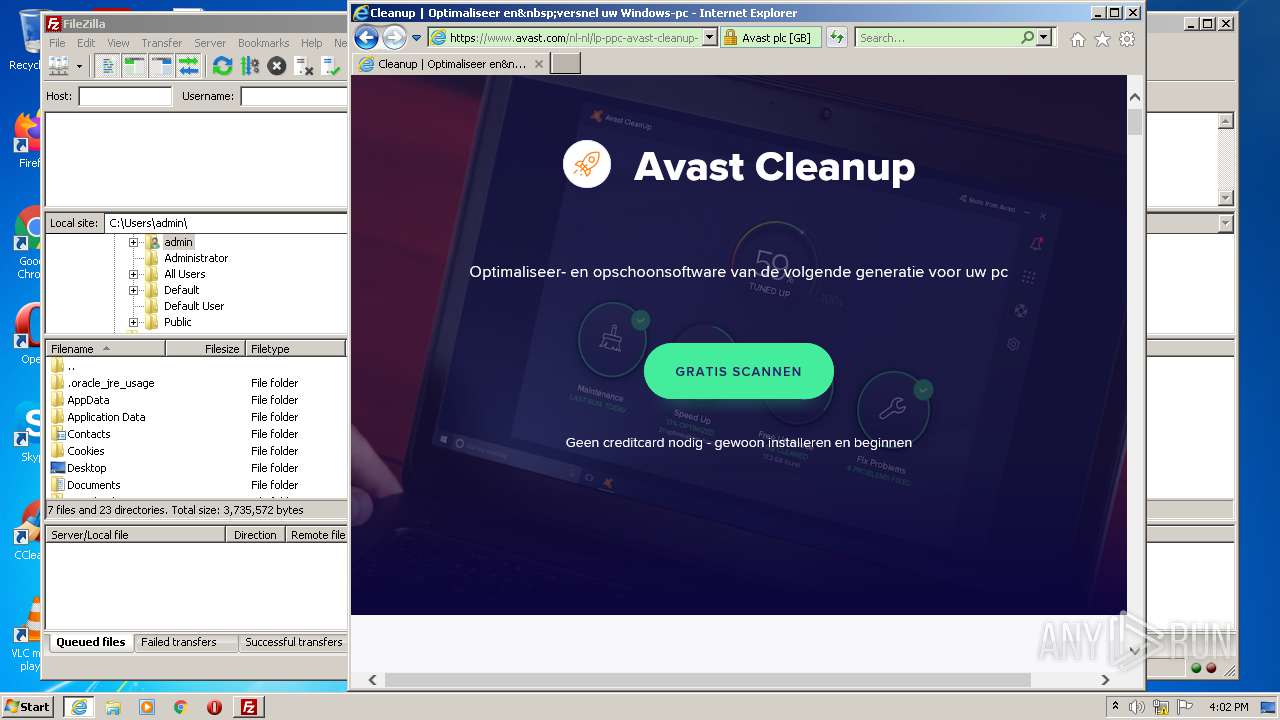Focus the Username input field
Viewport: 1280px width, 720px height.
[x=294, y=96]
